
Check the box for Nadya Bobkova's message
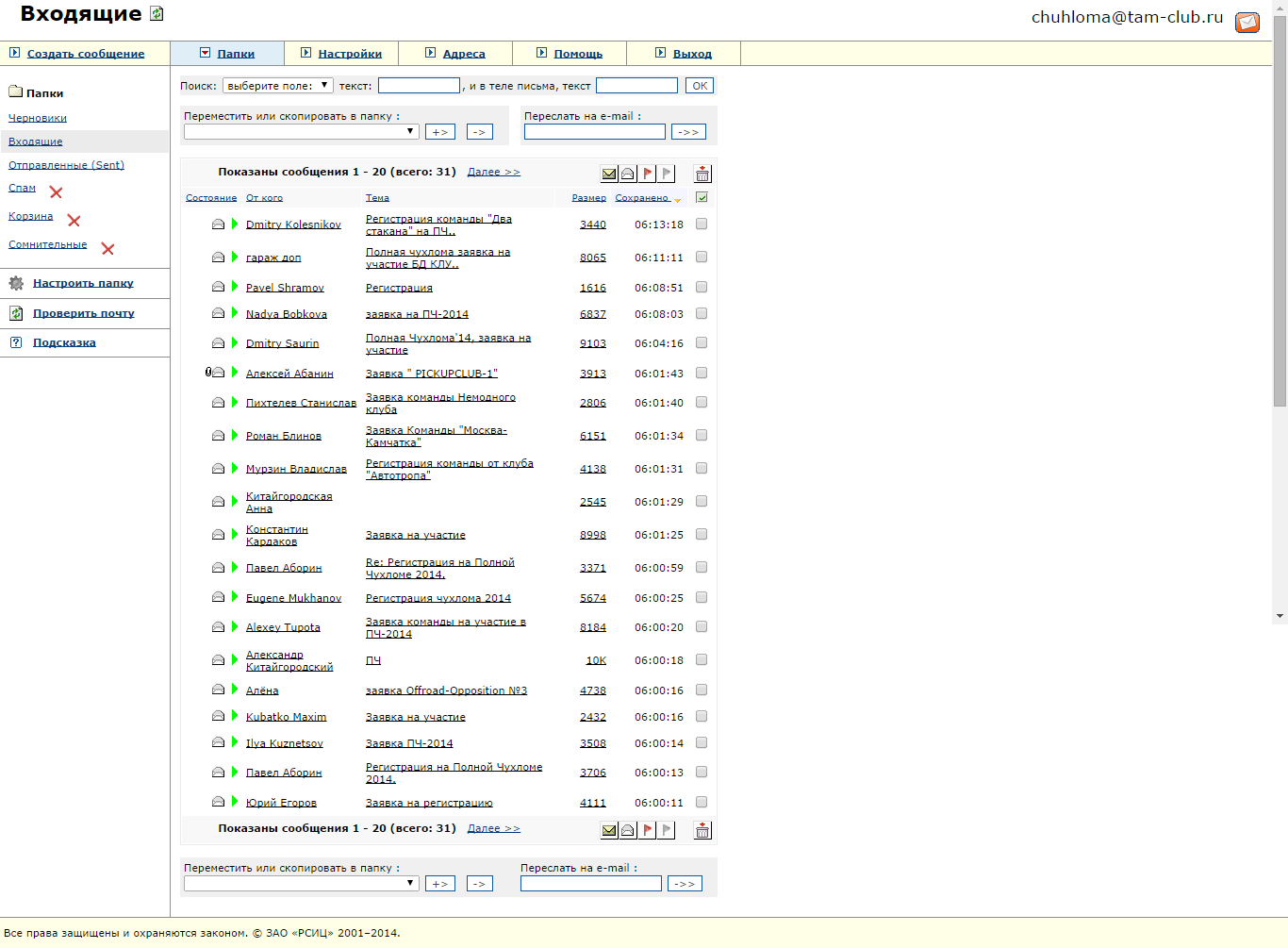tap(702, 314)
